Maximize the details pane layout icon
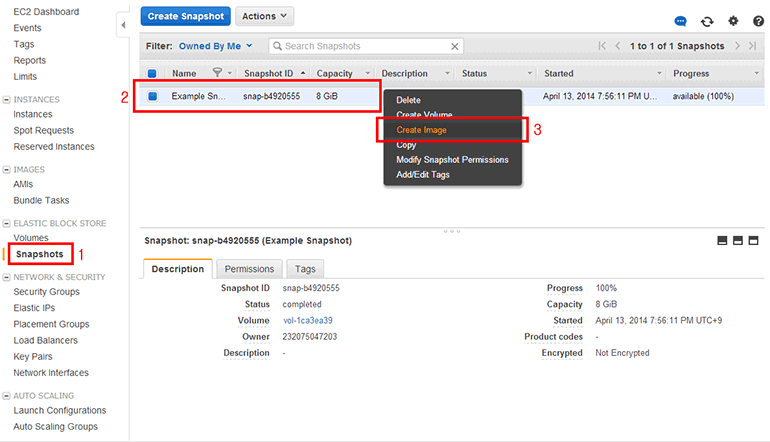 tap(754, 241)
